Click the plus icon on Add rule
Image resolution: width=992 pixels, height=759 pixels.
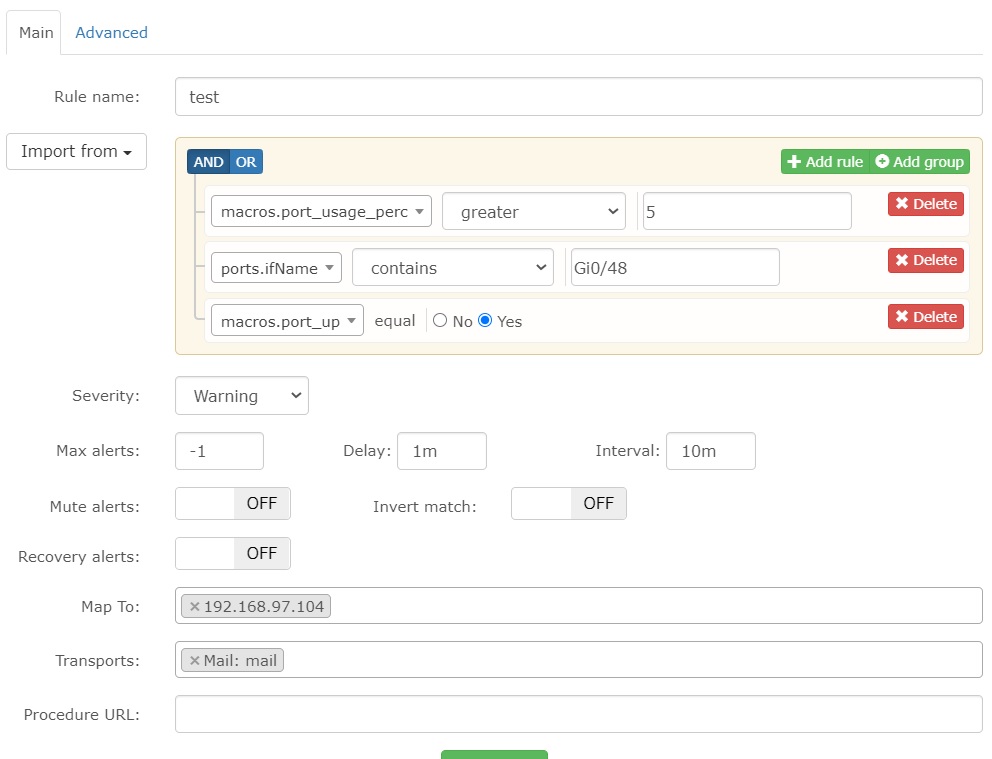[794, 162]
